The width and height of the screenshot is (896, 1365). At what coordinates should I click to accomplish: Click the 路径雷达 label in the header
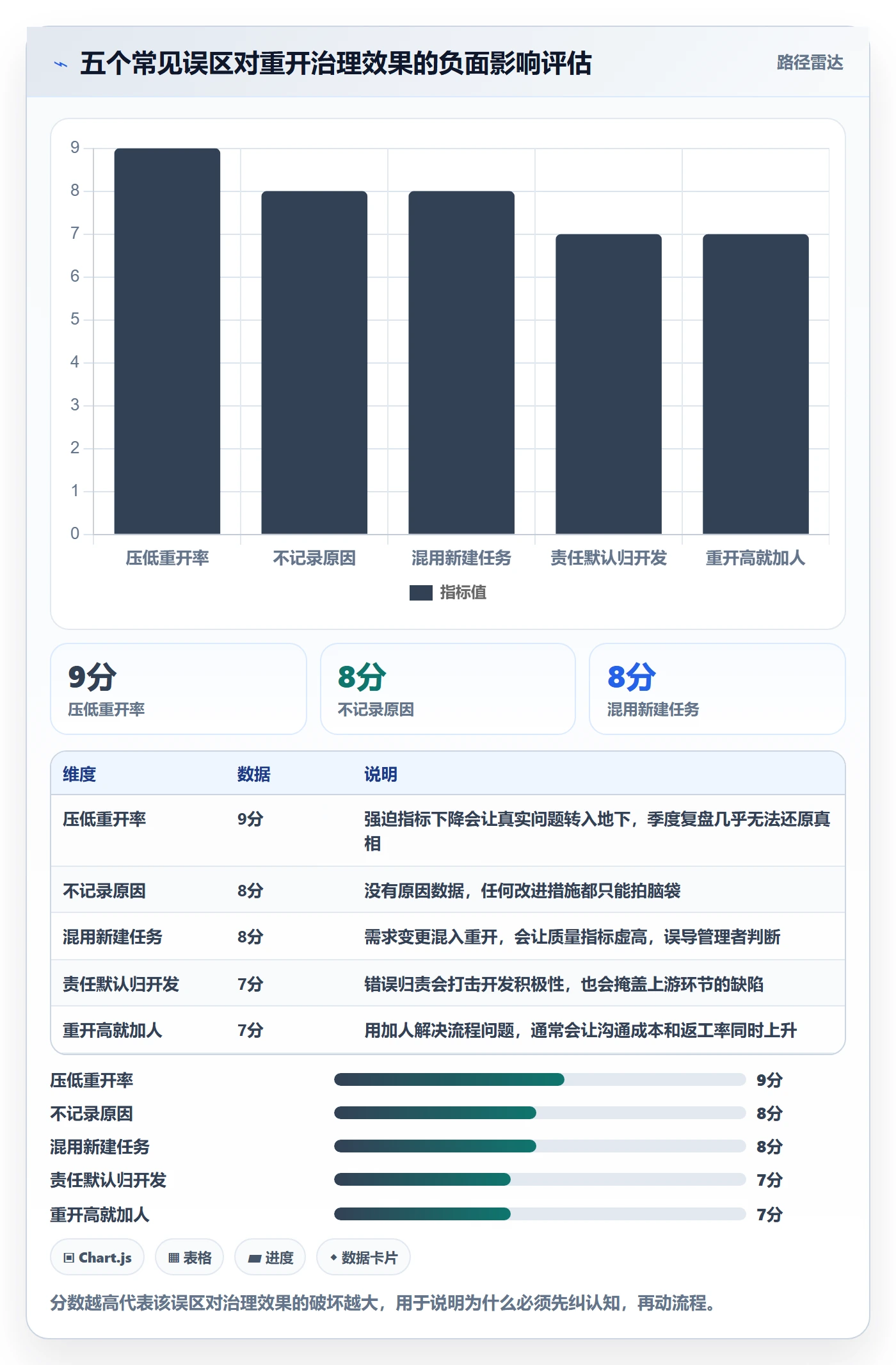(x=810, y=63)
